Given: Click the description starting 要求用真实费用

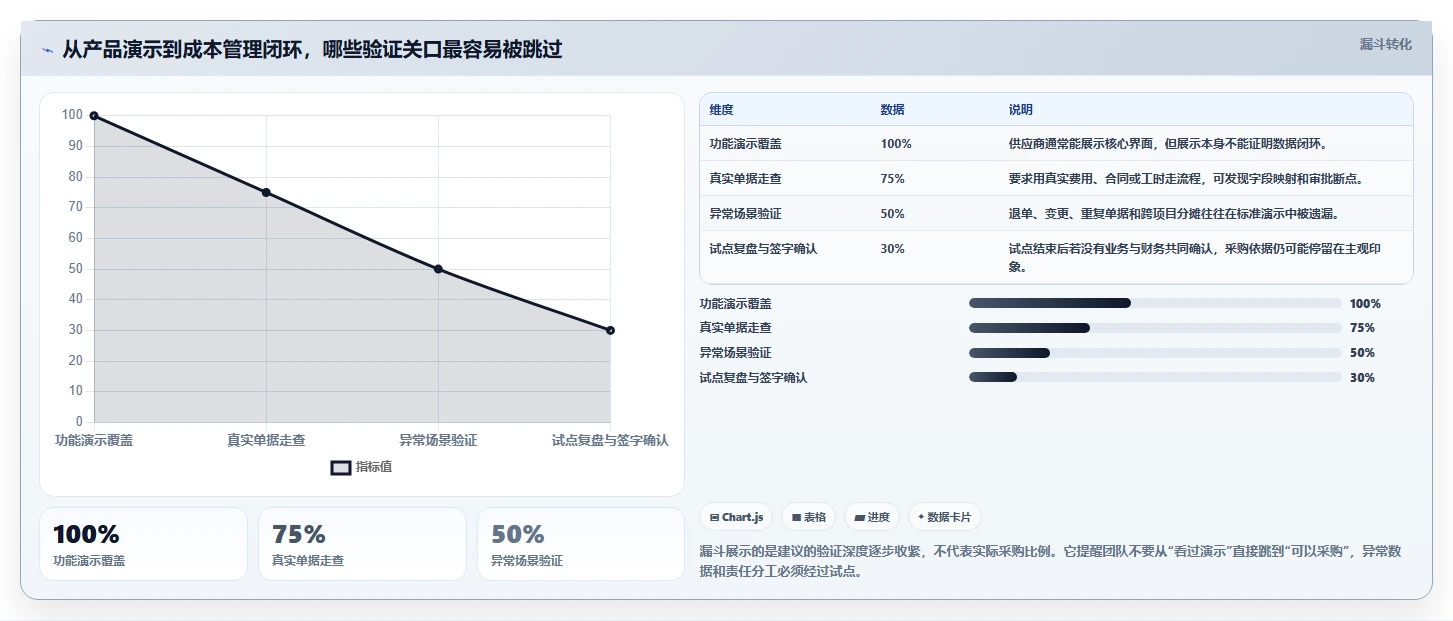Looking at the screenshot, I should (1186, 179).
